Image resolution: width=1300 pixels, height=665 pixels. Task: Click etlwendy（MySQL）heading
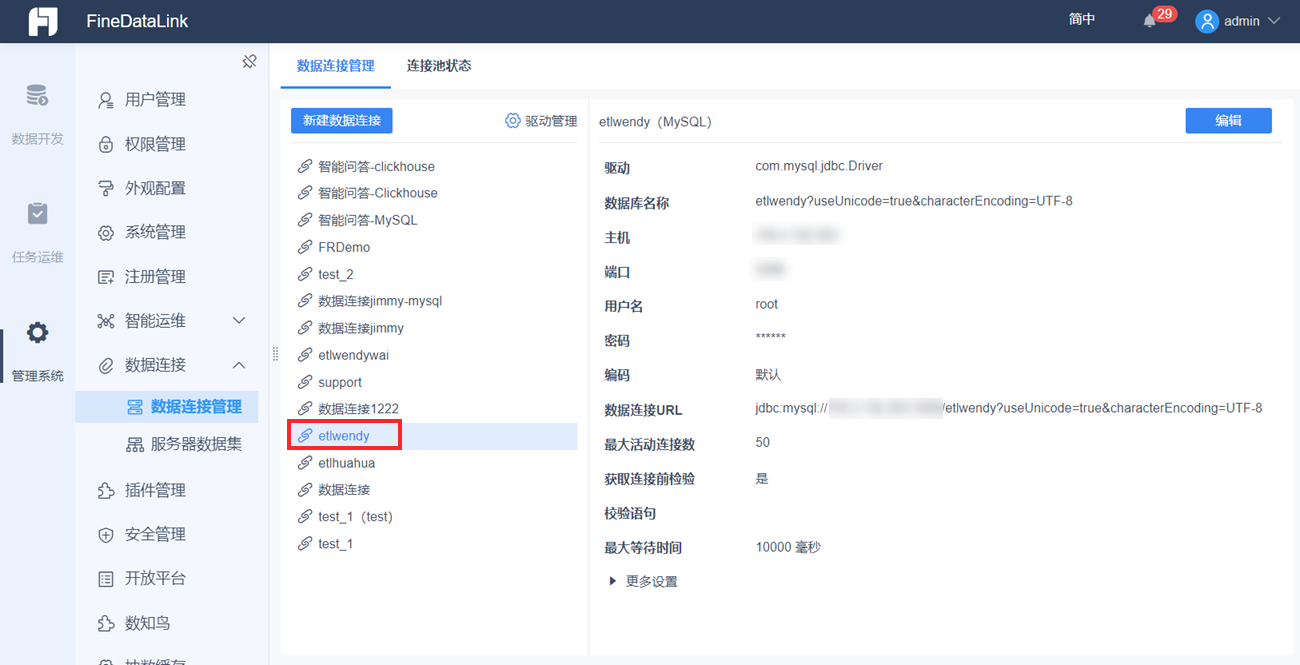pyautogui.click(x=655, y=121)
